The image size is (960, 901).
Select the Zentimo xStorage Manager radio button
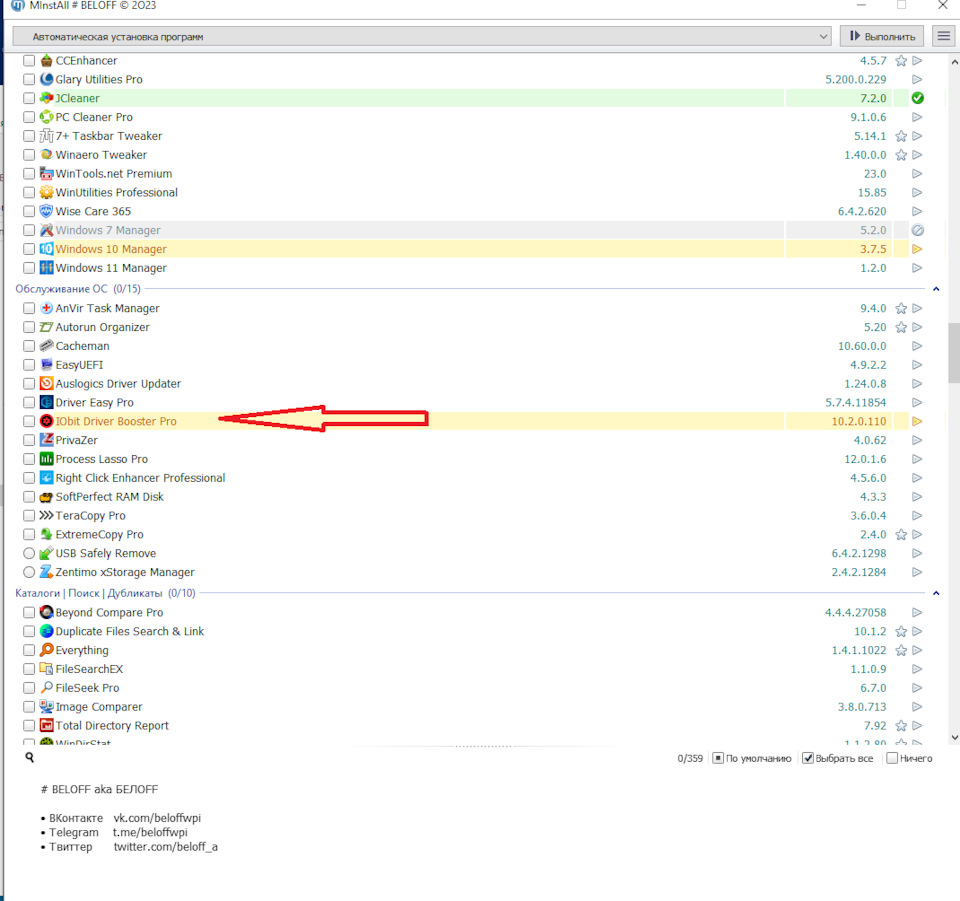click(x=29, y=572)
